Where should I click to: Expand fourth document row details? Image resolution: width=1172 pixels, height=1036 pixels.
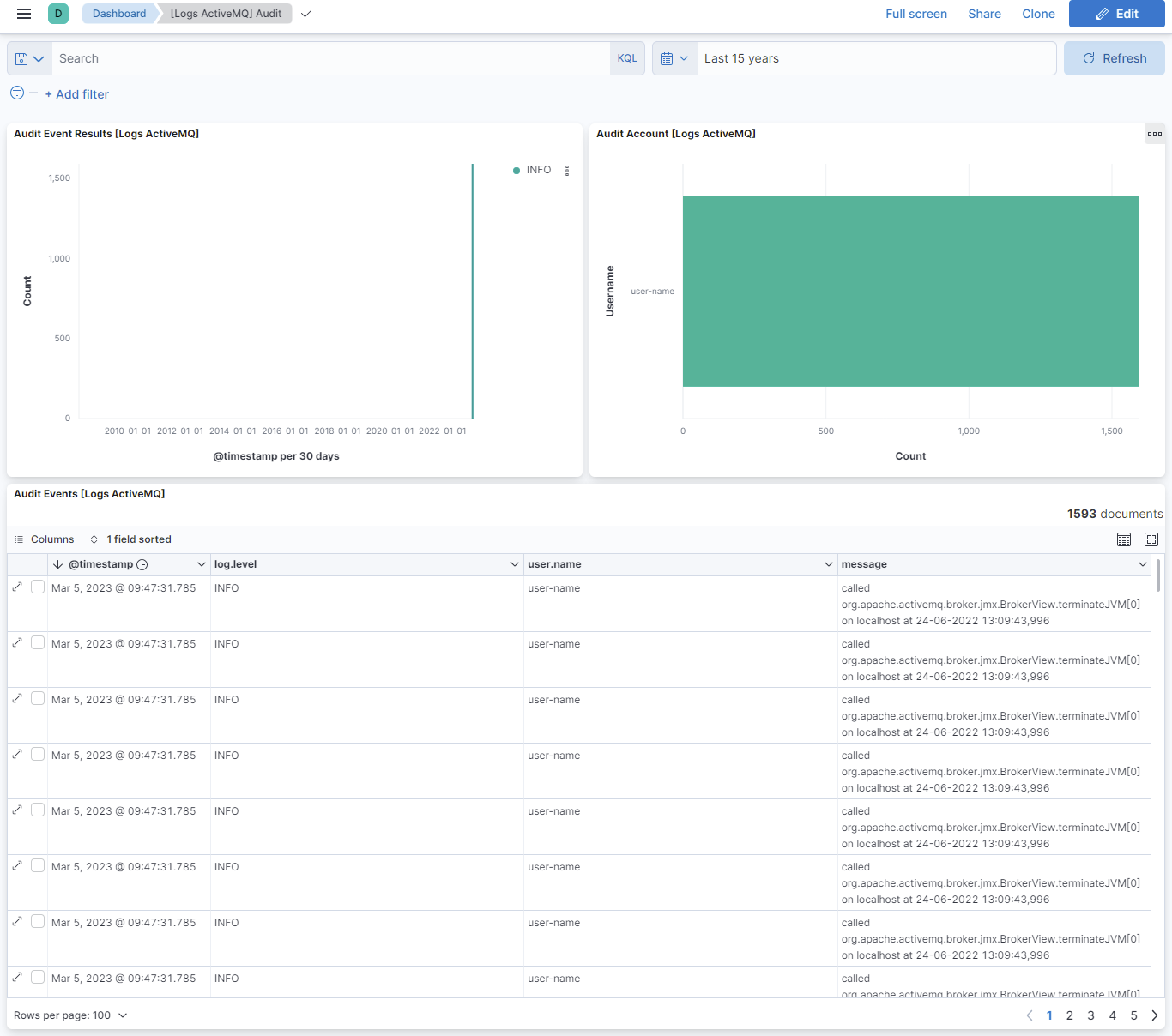click(17, 754)
